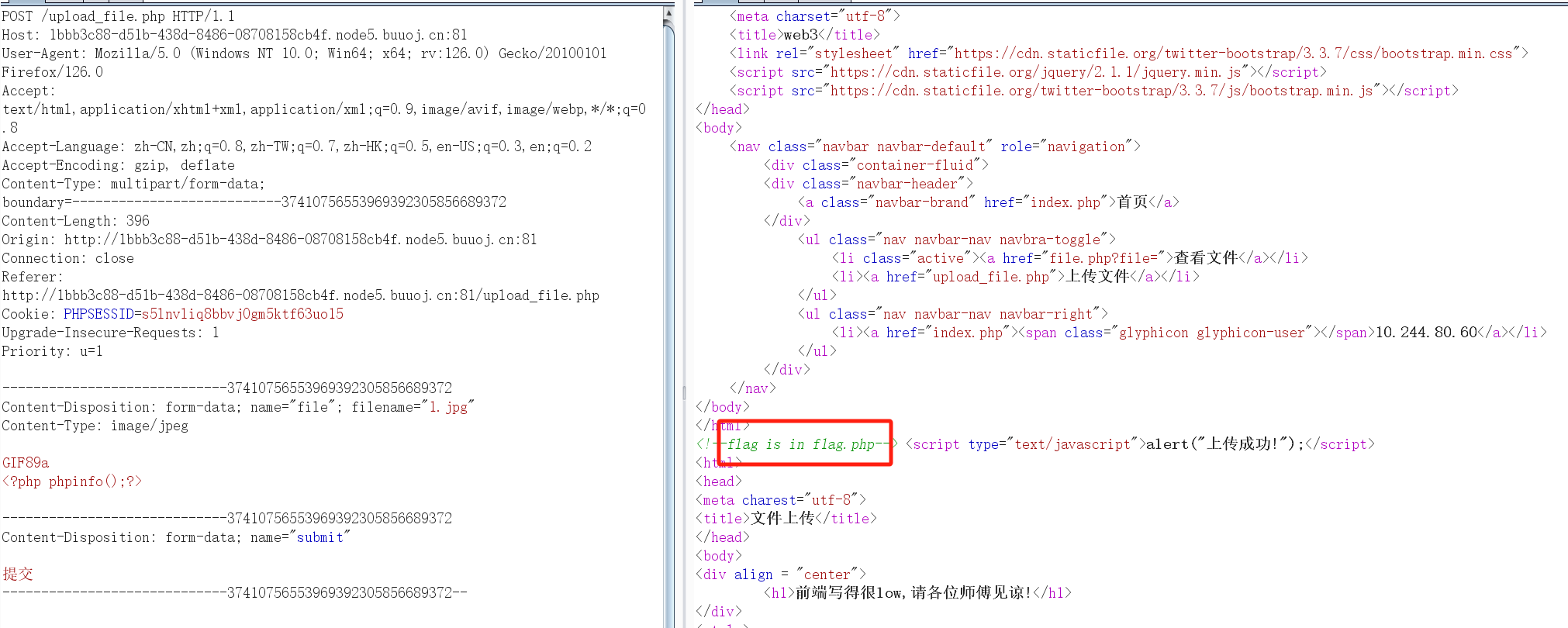1568x628 pixels.
Task: Click the Accept-Language header line
Action: pyautogui.click(x=296, y=147)
